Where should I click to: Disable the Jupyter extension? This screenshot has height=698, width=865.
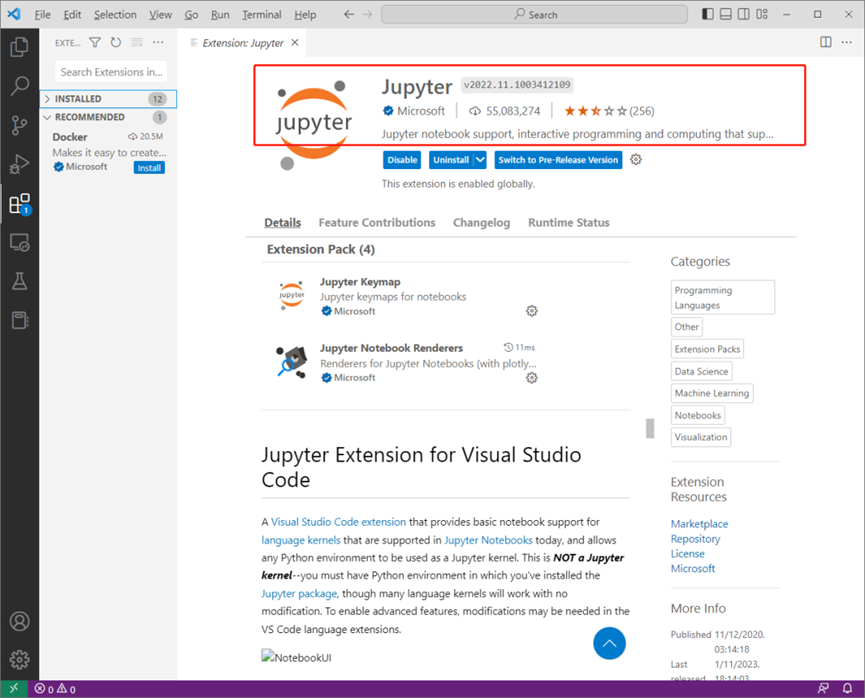[402, 160]
